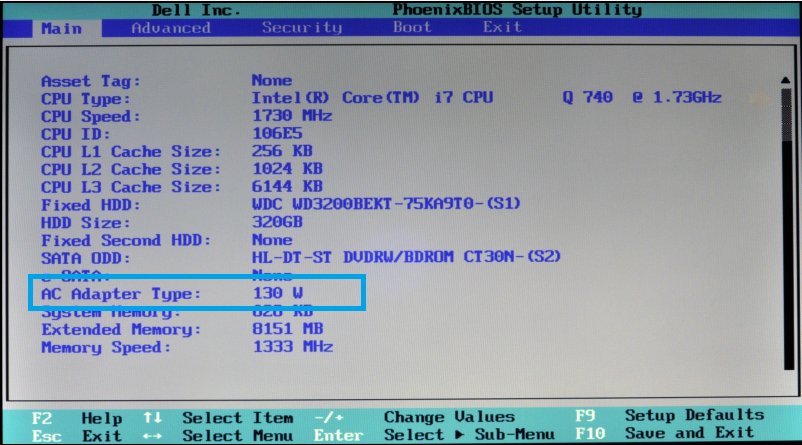Image resolution: width=802 pixels, height=445 pixels.
Task: Select the CPU Type label
Action: 85,99
